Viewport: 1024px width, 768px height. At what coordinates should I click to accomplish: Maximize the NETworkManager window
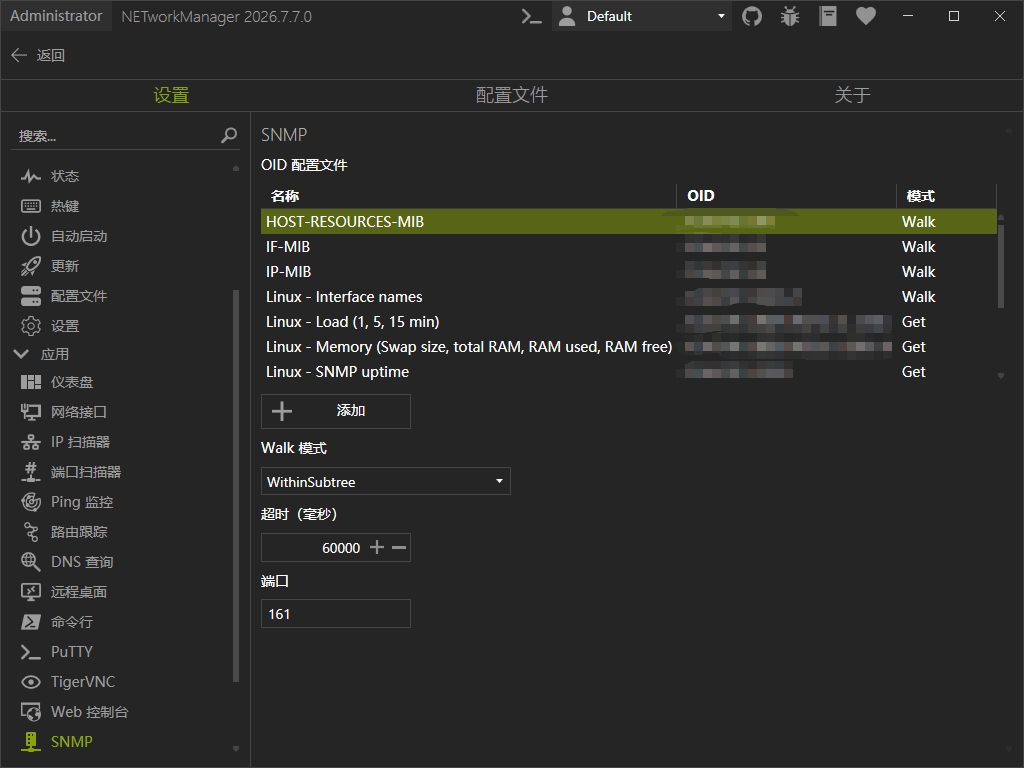pyautogui.click(x=953, y=16)
